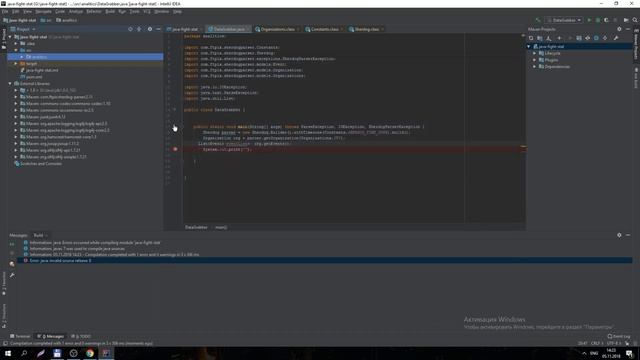Toggle Skip Tests mode in Maven toolbar

pyautogui.click(x=596, y=38)
